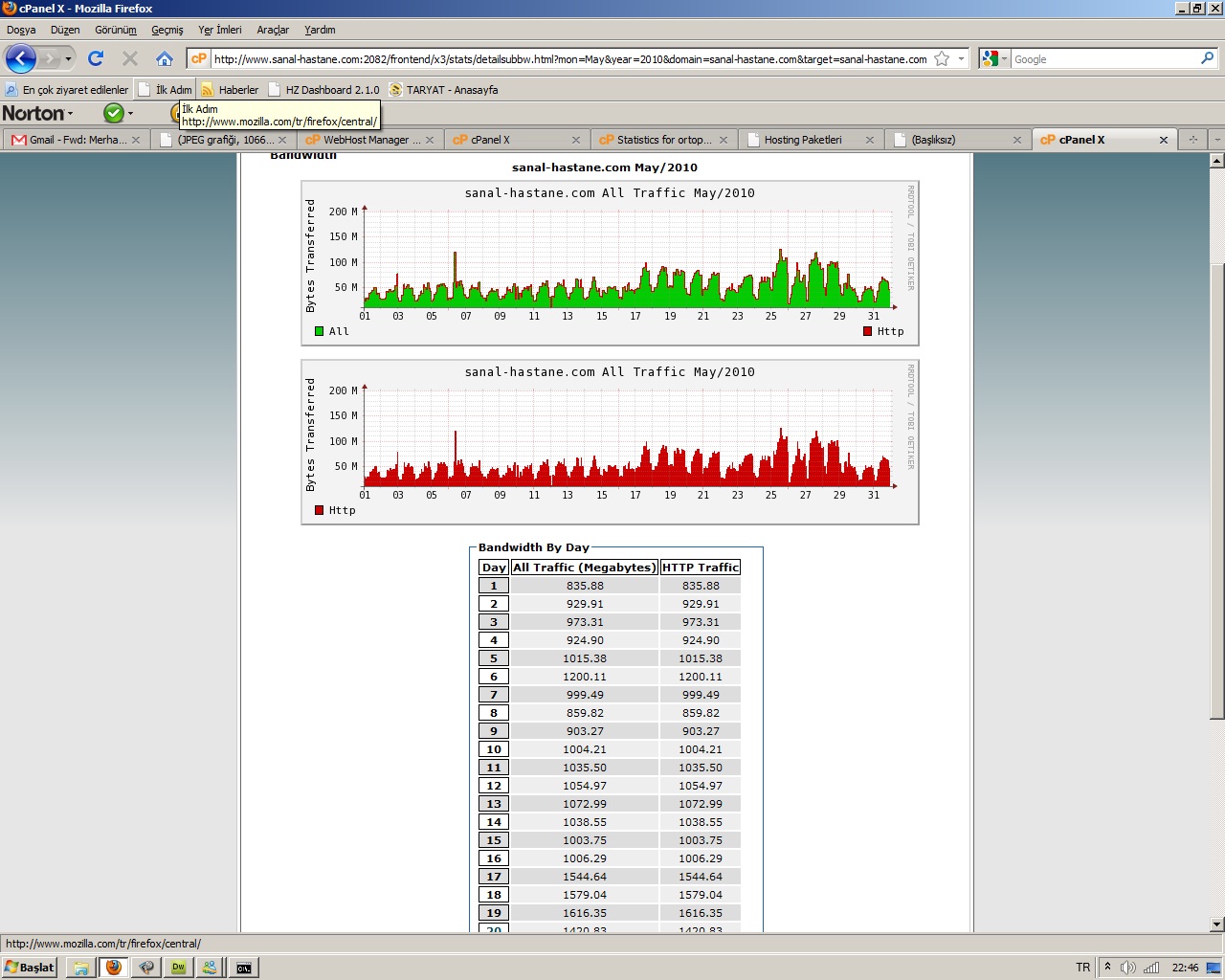Close the active cPanel X tab
This screenshot has height=980, width=1225.
point(1164,140)
